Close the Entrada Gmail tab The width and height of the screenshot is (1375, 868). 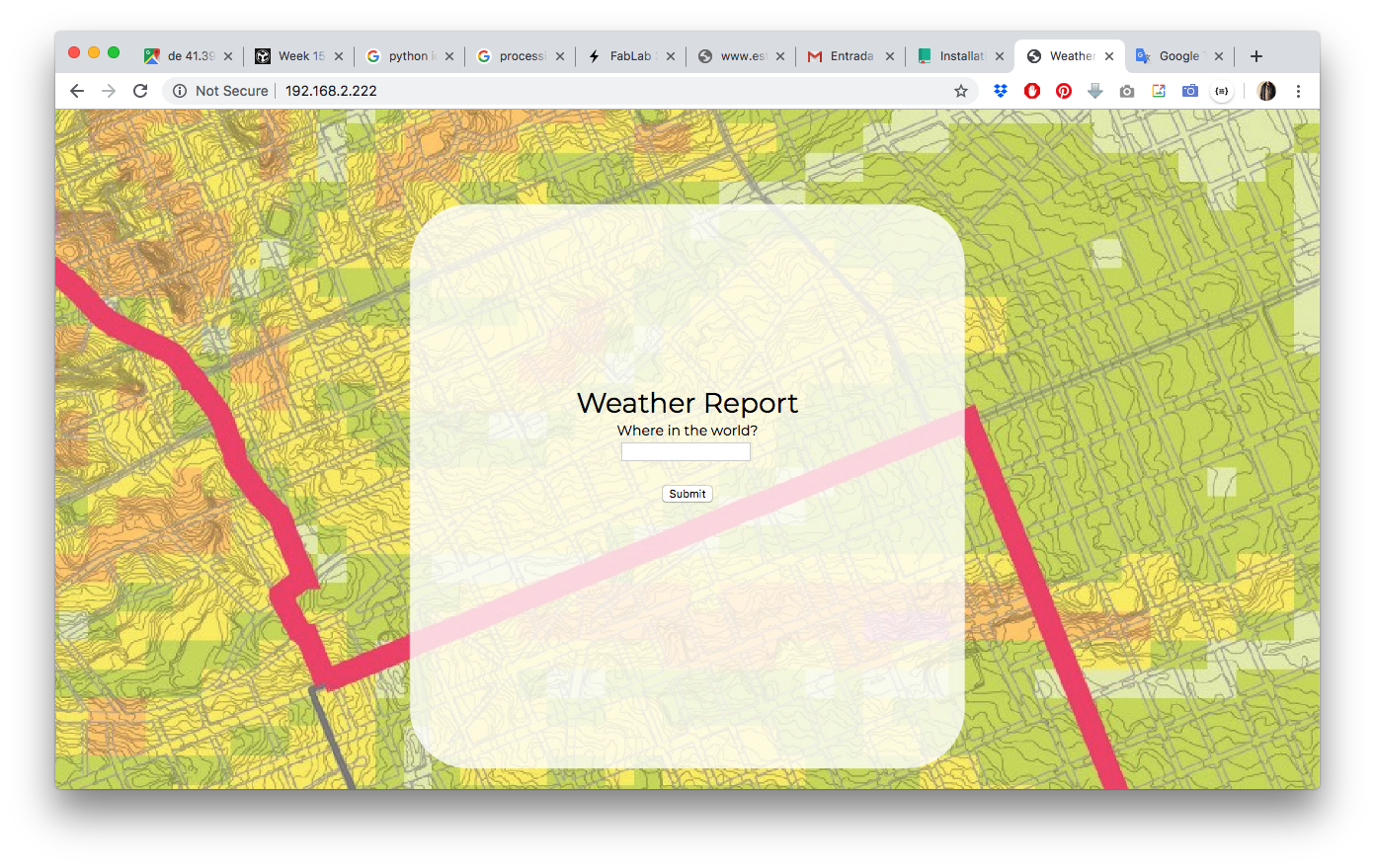890,56
